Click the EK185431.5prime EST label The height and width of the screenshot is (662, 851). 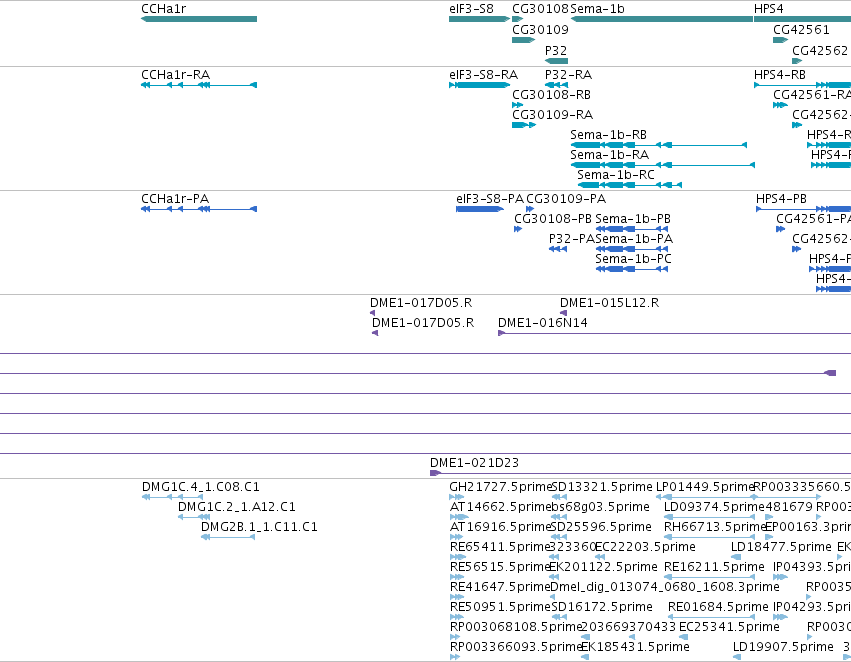[x=636, y=647]
